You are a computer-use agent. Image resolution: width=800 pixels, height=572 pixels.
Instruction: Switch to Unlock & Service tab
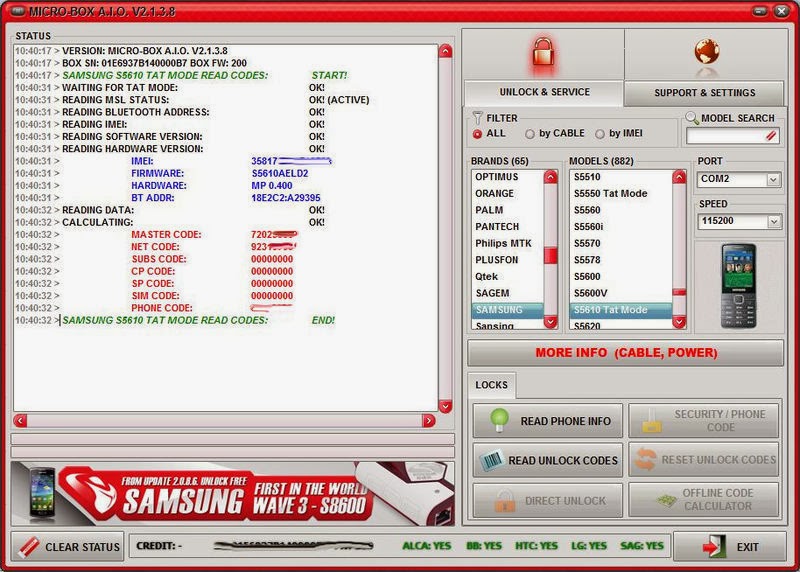pos(544,92)
